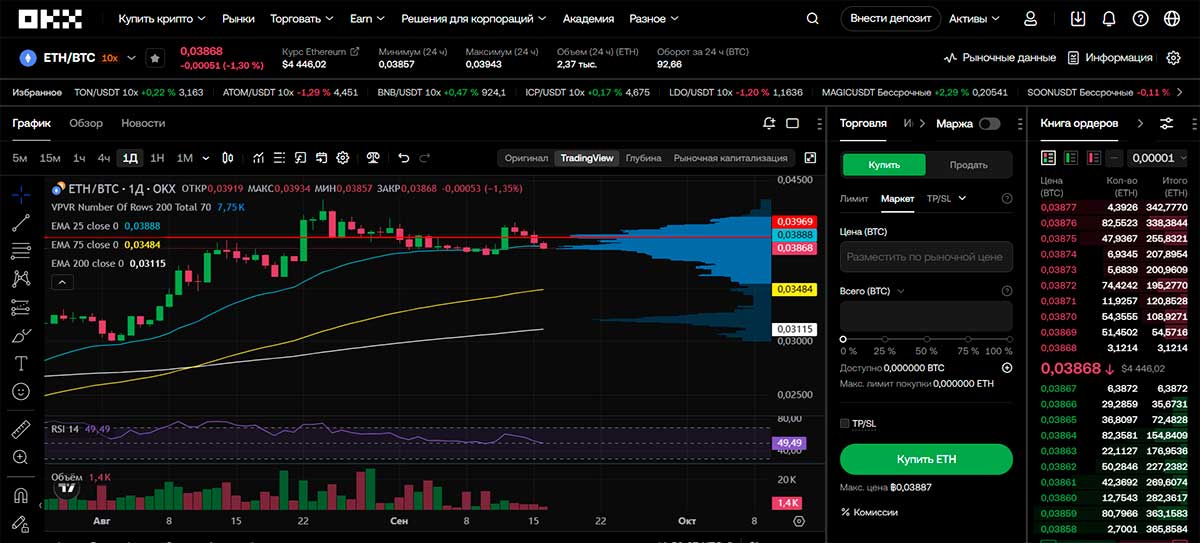The image size is (1200, 543).
Task: Open the Академия menu item
Action: click(x=588, y=19)
